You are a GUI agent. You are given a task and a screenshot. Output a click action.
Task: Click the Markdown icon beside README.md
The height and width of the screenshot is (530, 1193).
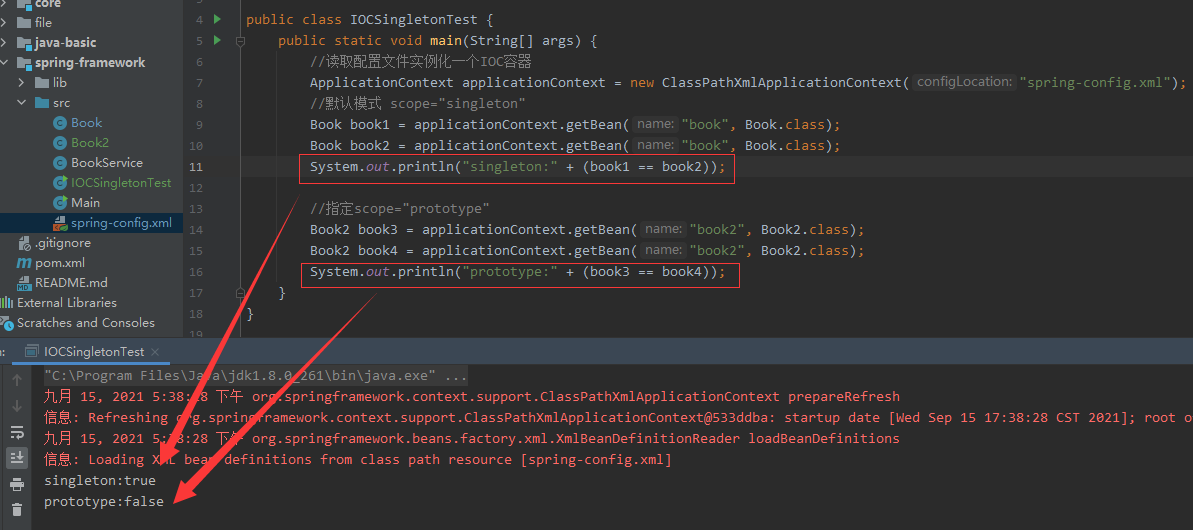tap(23, 283)
